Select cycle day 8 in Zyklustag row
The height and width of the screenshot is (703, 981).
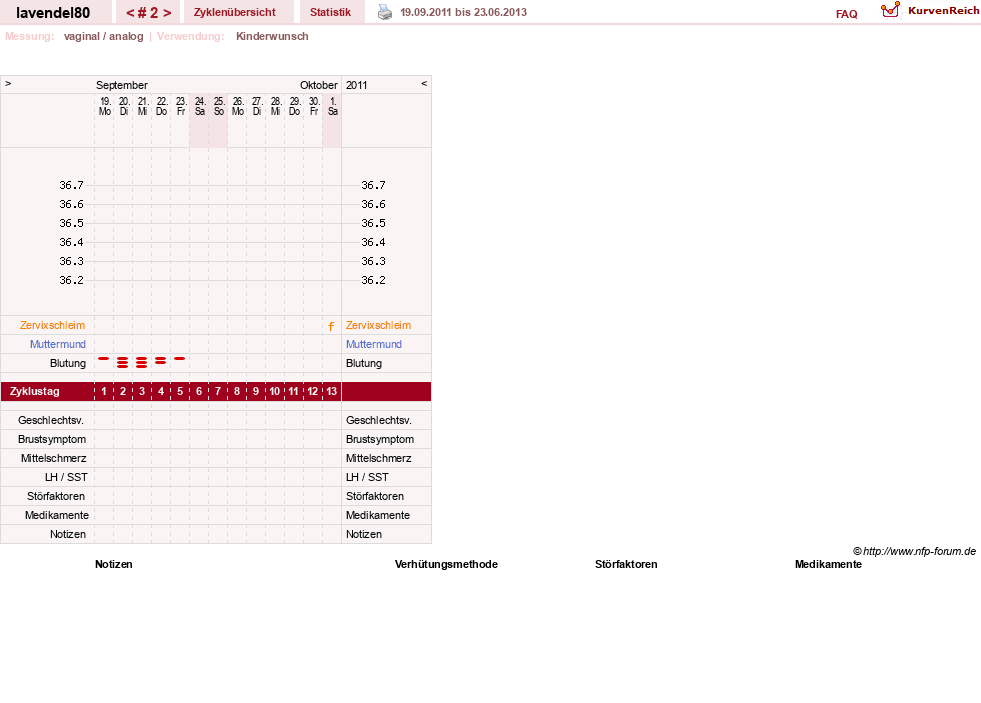coord(236,392)
